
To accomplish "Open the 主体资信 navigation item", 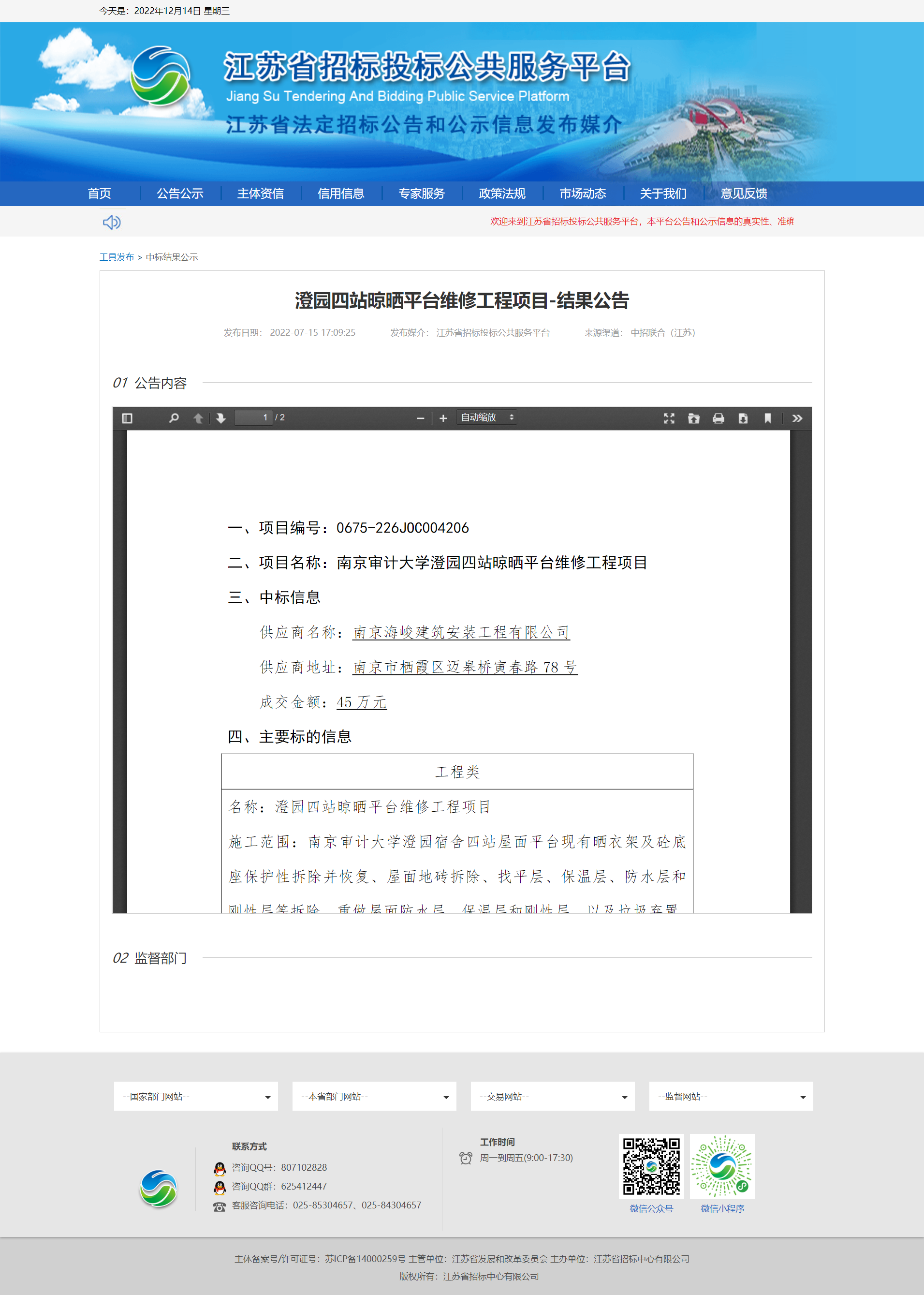I will tap(261, 194).
